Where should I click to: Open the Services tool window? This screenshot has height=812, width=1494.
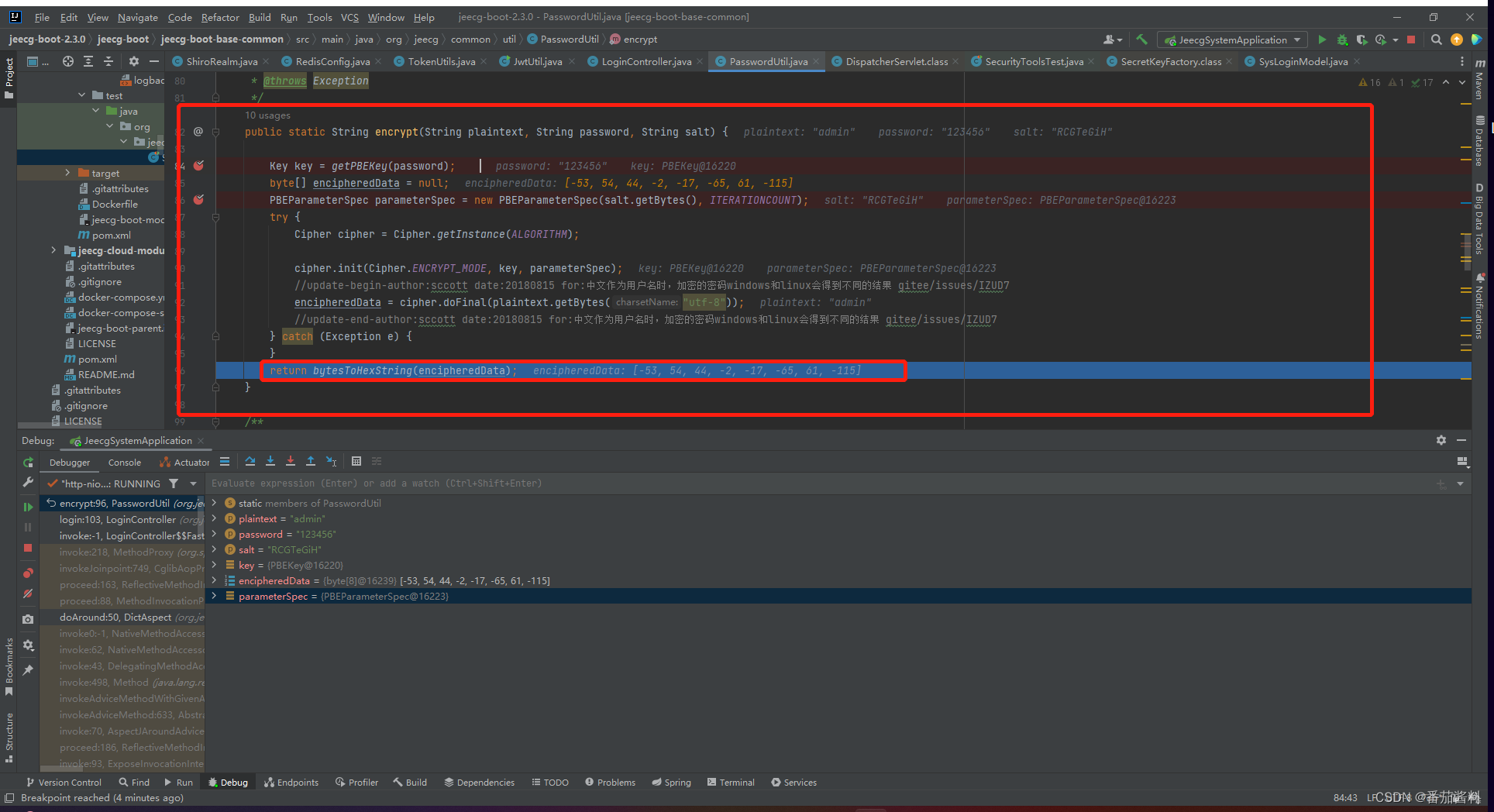(793, 783)
